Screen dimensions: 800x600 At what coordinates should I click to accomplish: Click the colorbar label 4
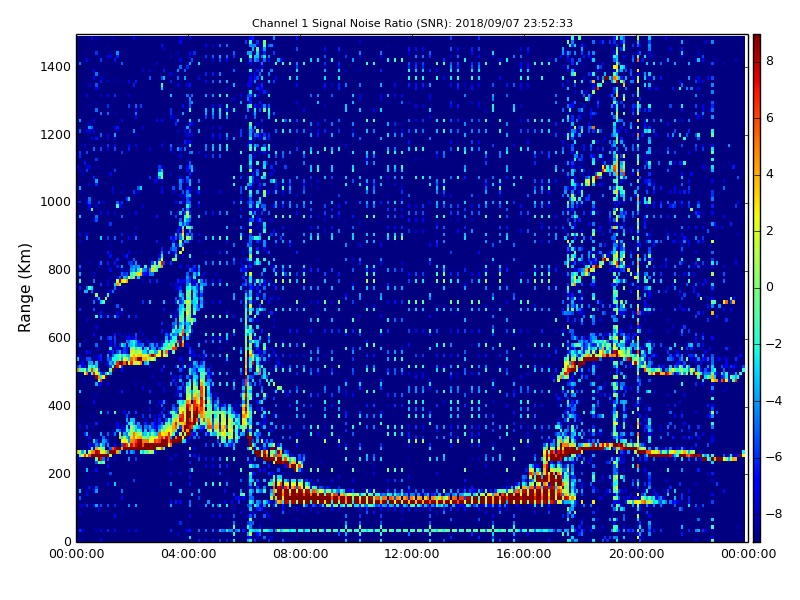click(770, 174)
